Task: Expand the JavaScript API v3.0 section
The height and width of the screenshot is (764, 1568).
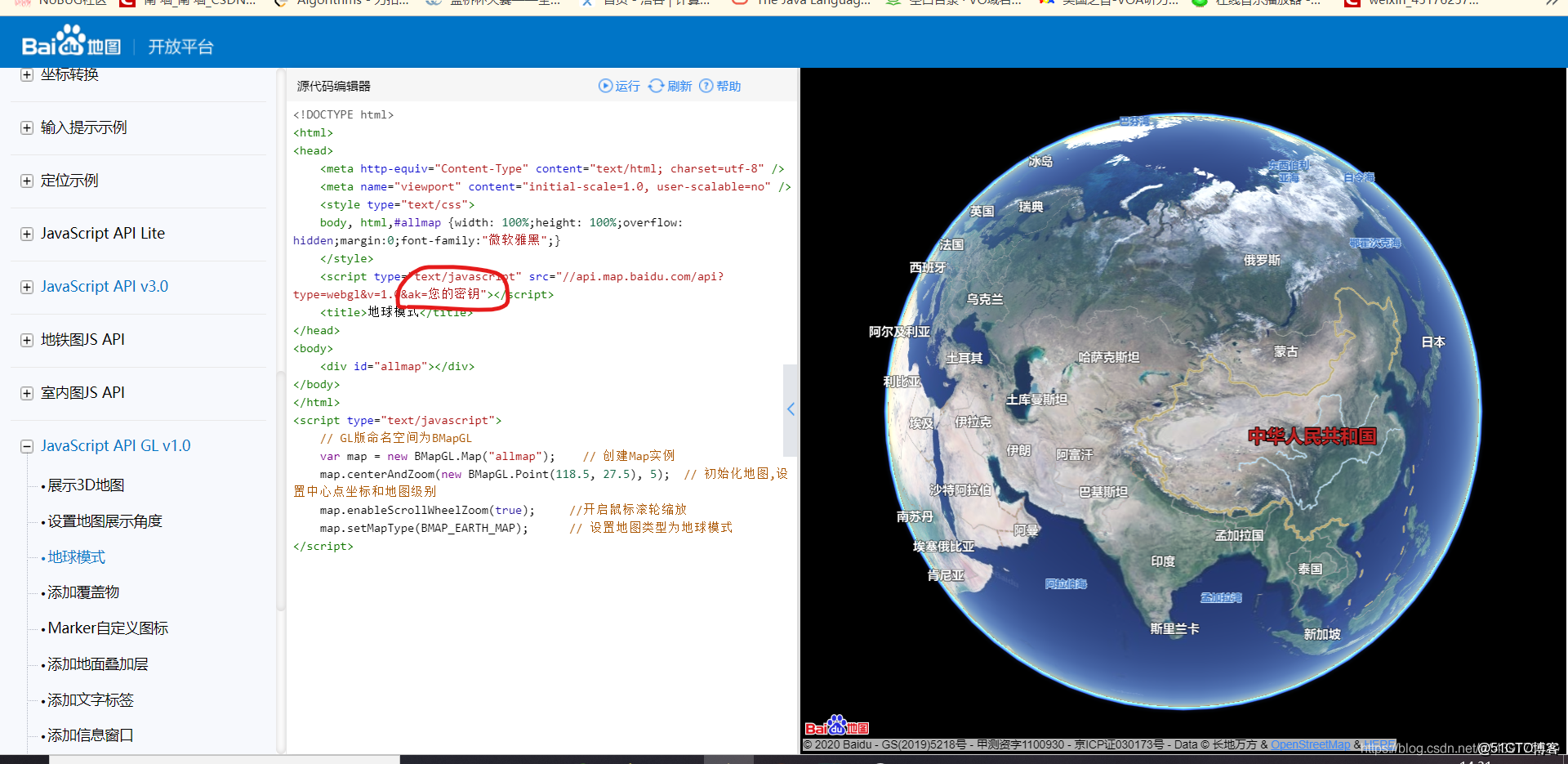Action: click(27, 288)
